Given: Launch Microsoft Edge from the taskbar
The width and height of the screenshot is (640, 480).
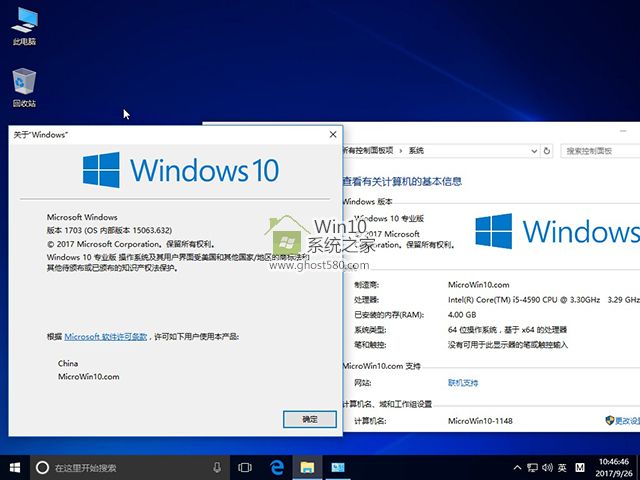Looking at the screenshot, I should pos(277,468).
